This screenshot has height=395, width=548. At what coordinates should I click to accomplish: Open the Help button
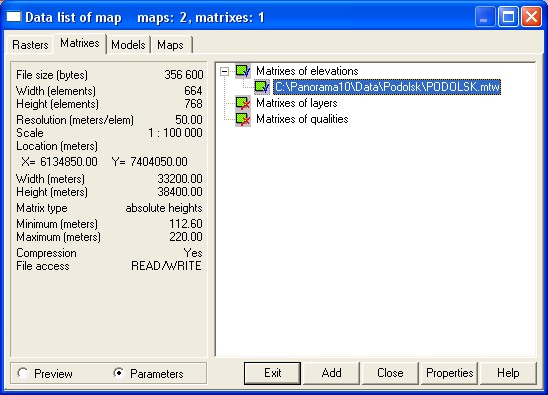click(508, 373)
